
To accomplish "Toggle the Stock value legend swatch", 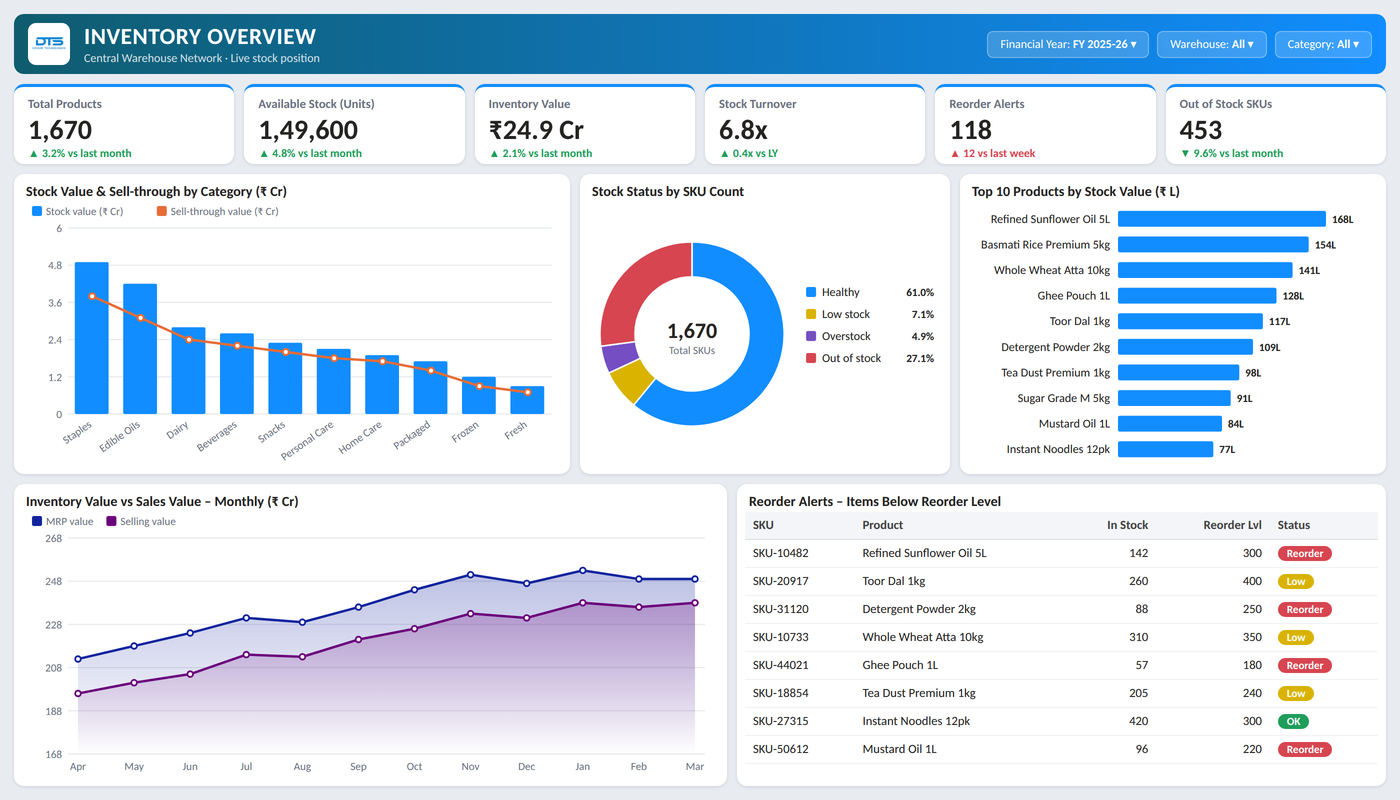I will (x=37, y=212).
